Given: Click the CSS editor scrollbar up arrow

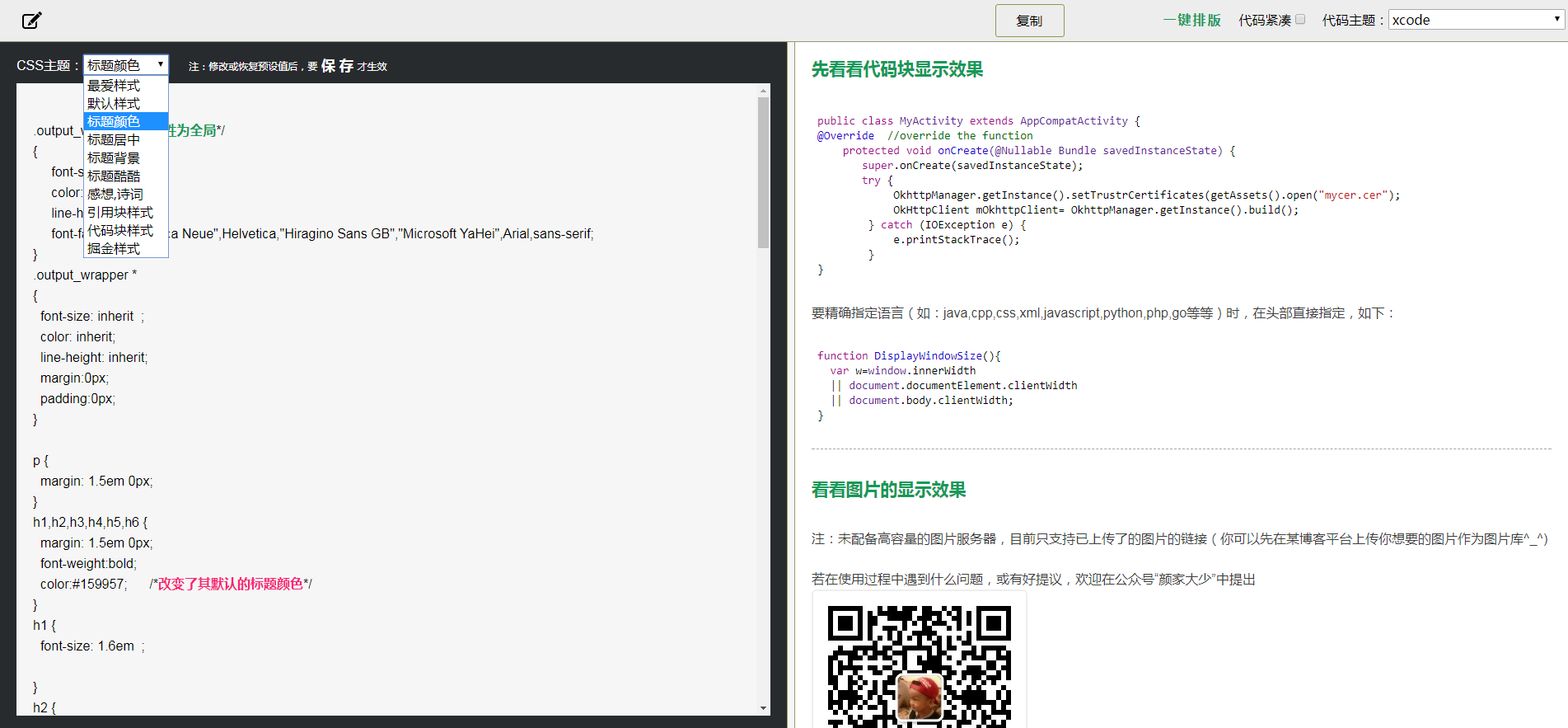Looking at the screenshot, I should tap(764, 90).
